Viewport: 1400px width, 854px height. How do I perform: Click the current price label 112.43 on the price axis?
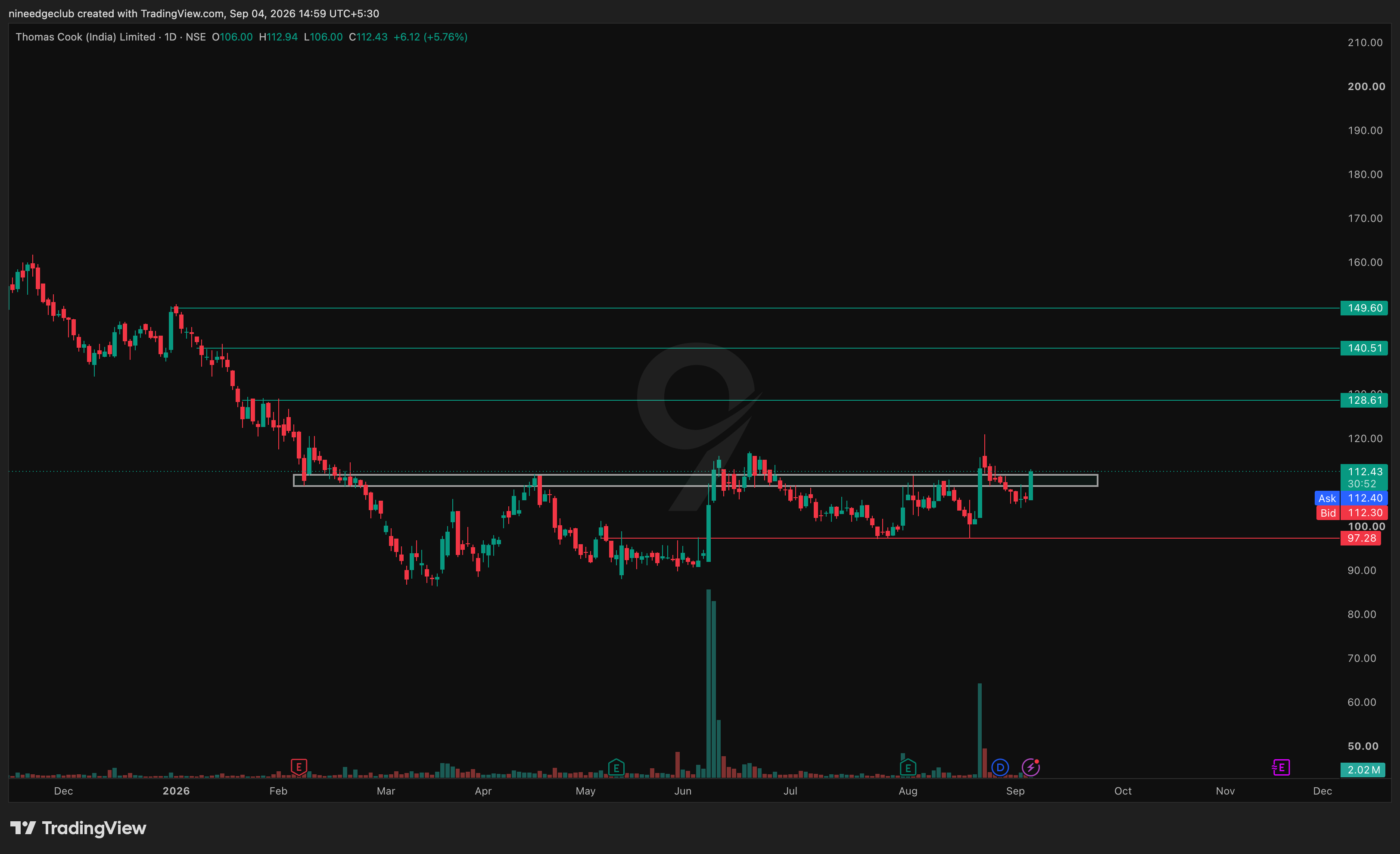pos(1364,472)
